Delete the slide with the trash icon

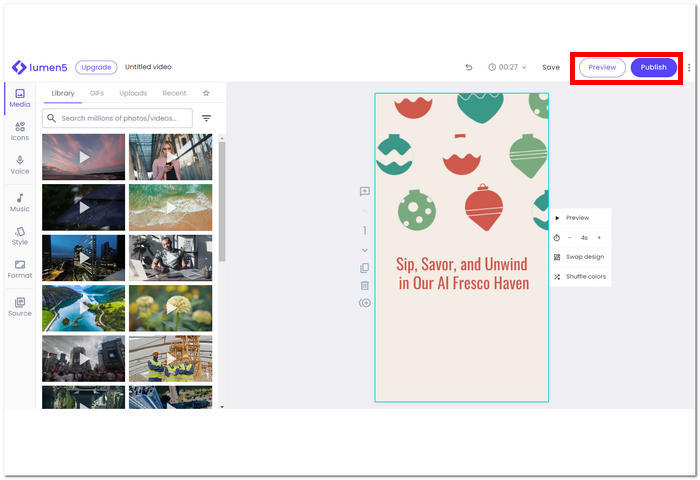point(365,285)
